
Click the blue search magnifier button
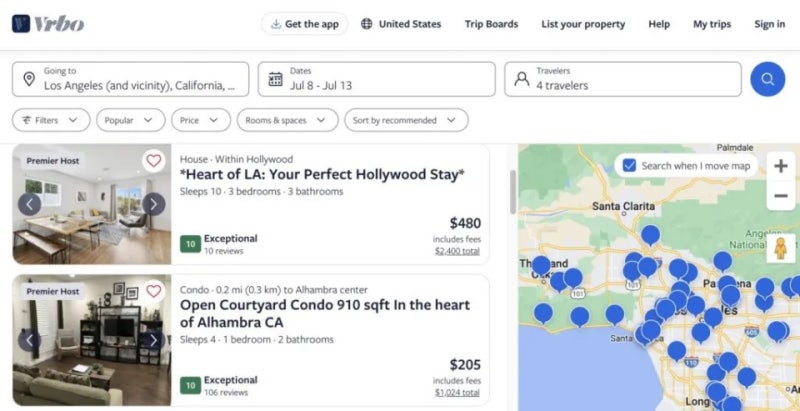coord(767,79)
